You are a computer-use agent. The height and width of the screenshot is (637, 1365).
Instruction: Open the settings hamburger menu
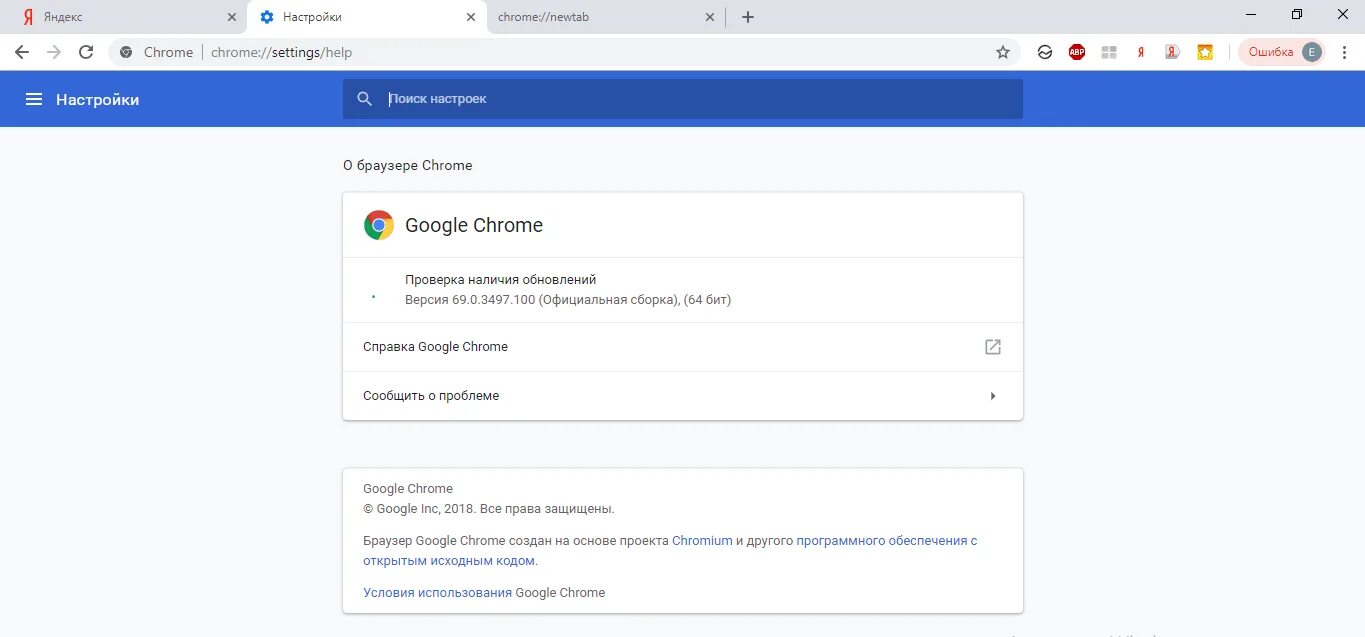click(34, 99)
